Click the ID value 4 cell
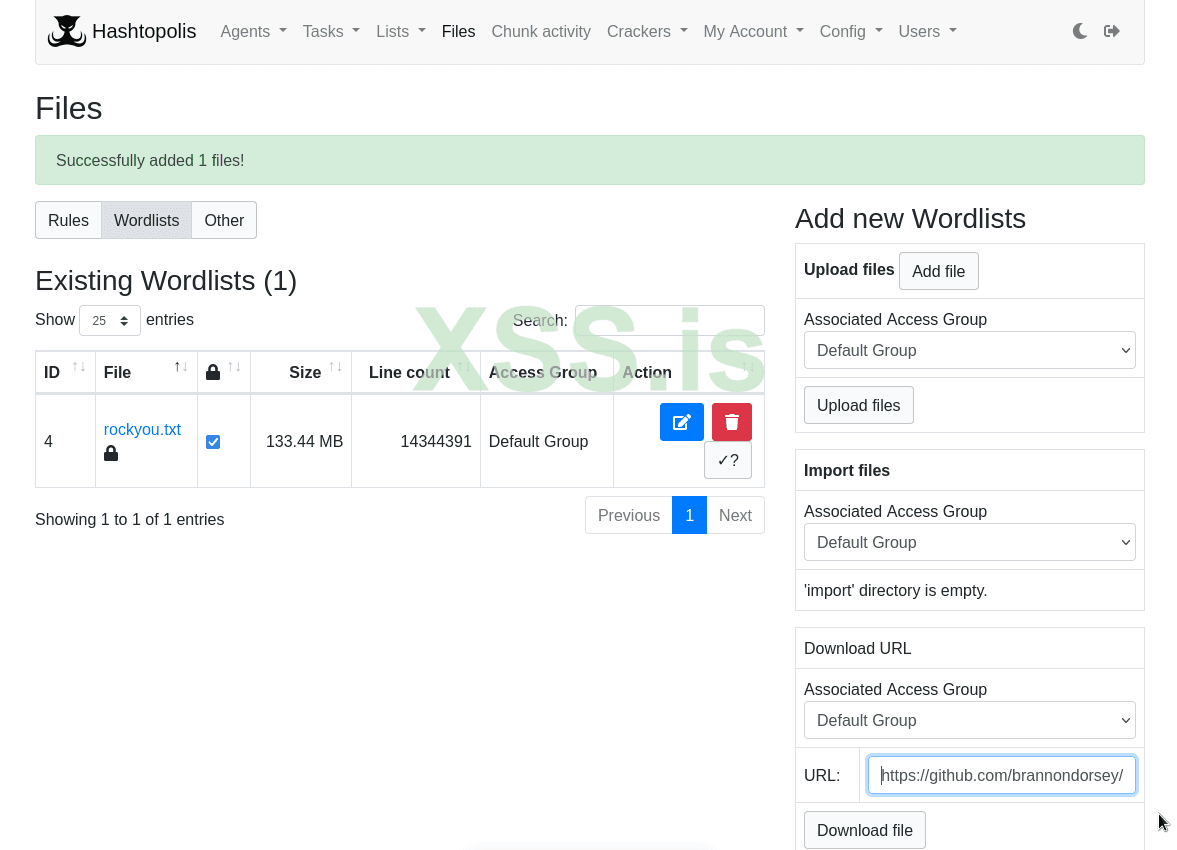This screenshot has height=850, width=1177. coord(65,442)
